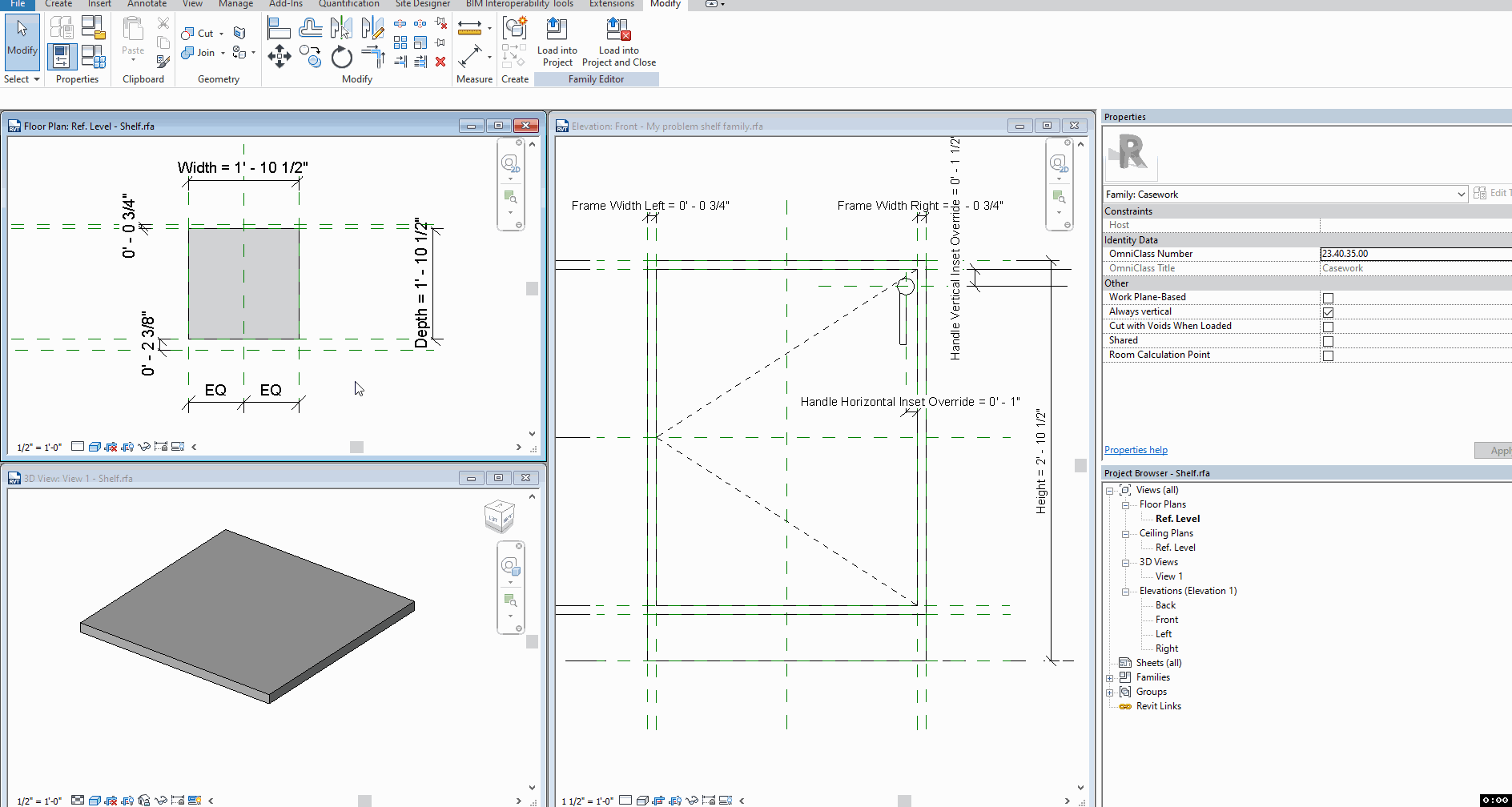
Task: Open Temporary Hide/Isolate in floor plan view
Action: tap(145, 447)
